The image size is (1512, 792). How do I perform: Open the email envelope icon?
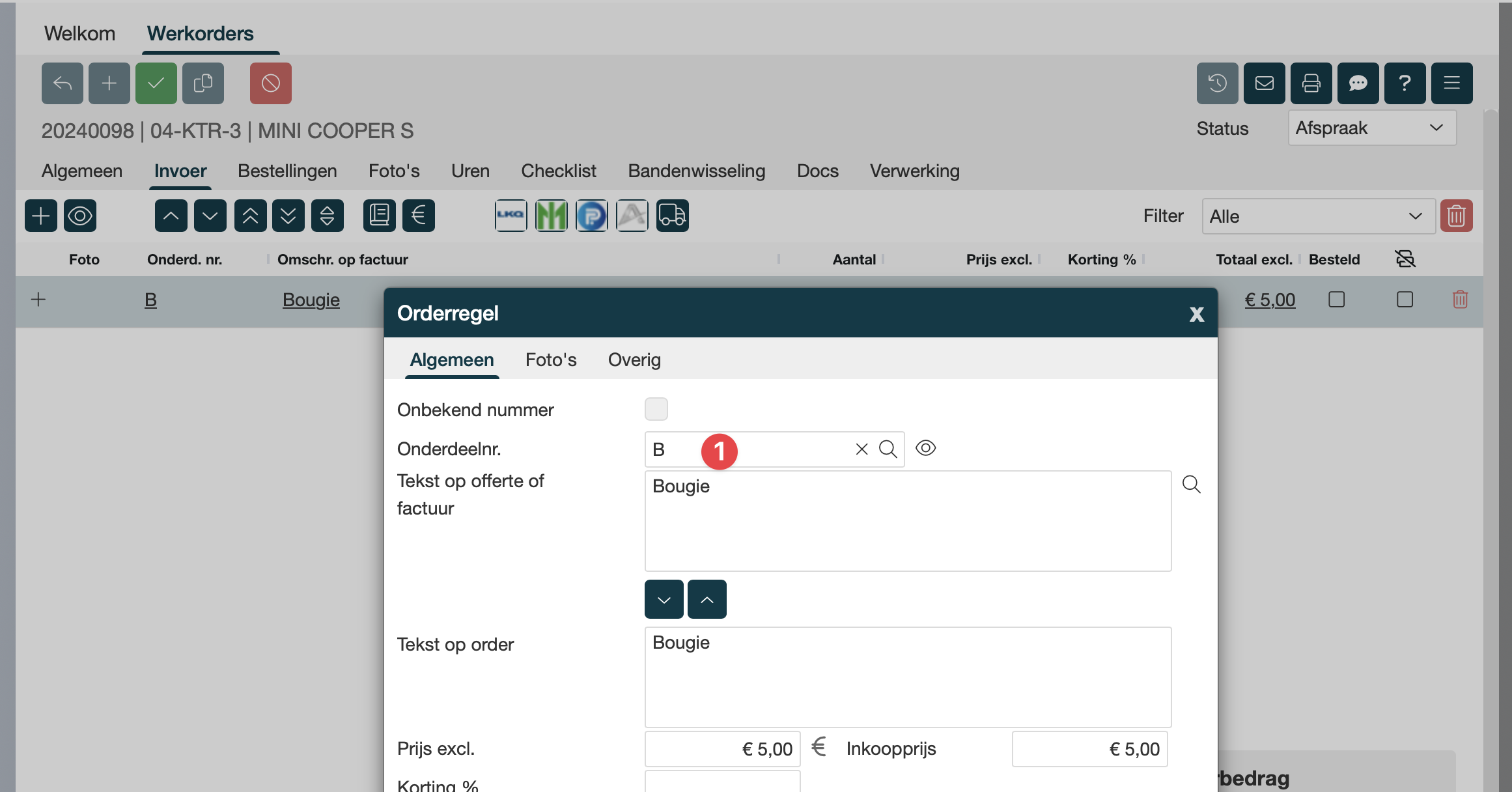[1264, 83]
